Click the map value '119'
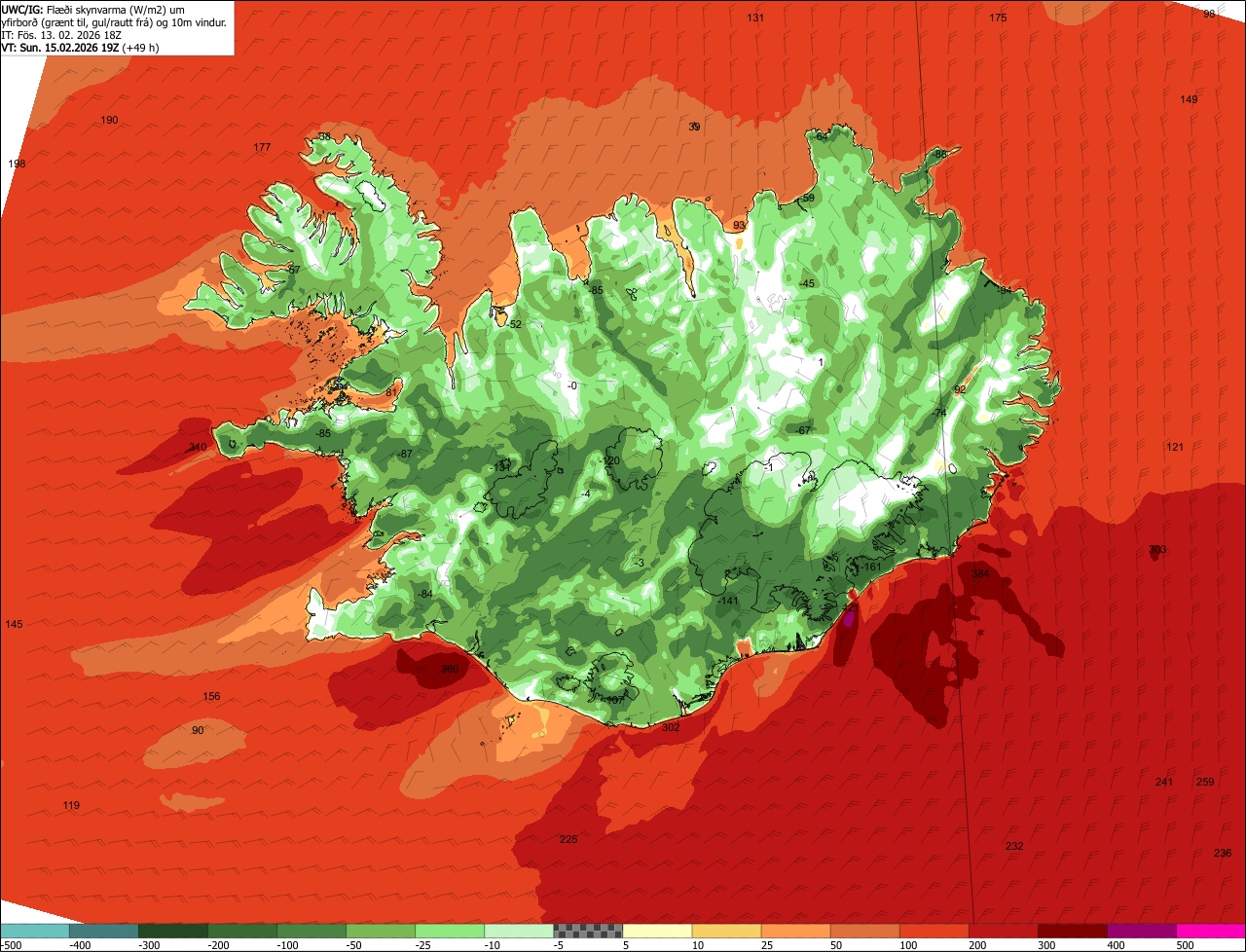 point(71,805)
